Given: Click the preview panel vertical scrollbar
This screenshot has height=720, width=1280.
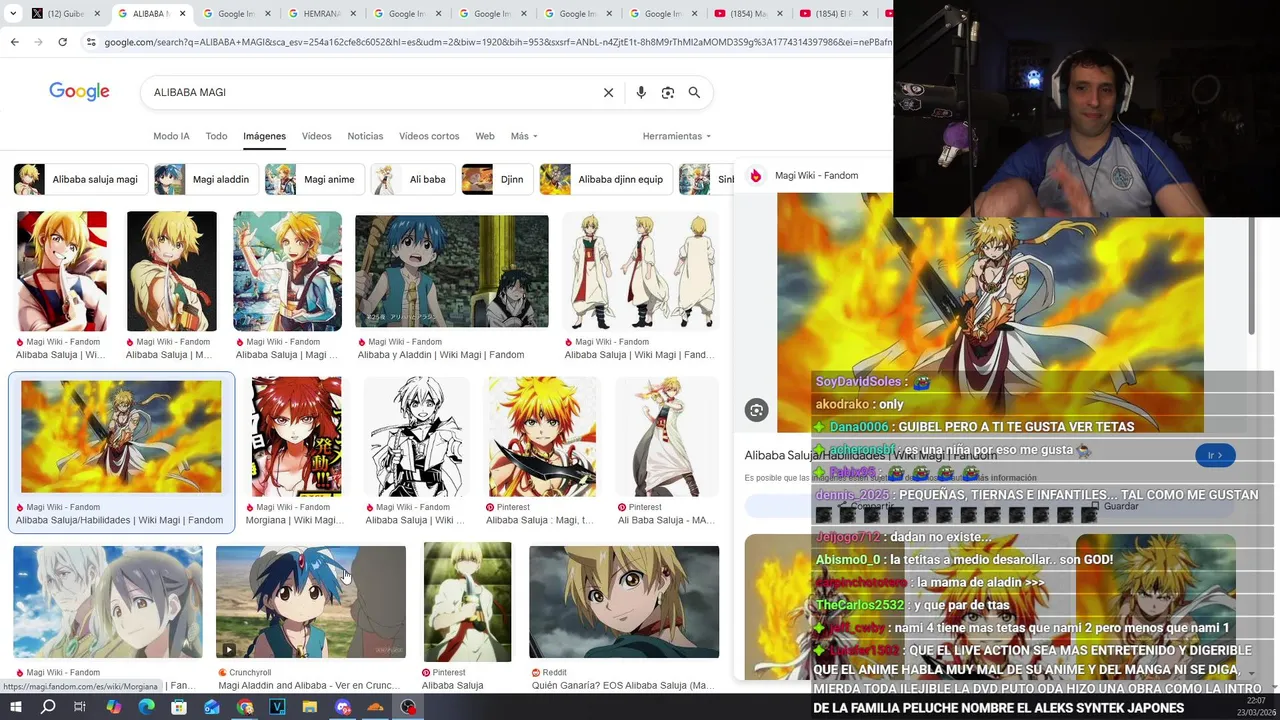Looking at the screenshot, I should click(x=1252, y=276).
